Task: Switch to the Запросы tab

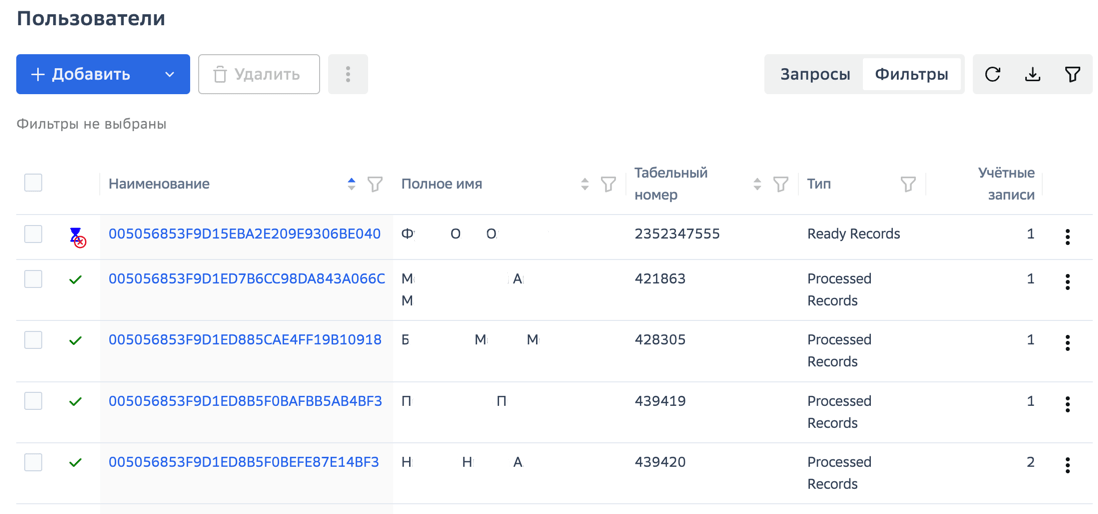Action: point(815,74)
